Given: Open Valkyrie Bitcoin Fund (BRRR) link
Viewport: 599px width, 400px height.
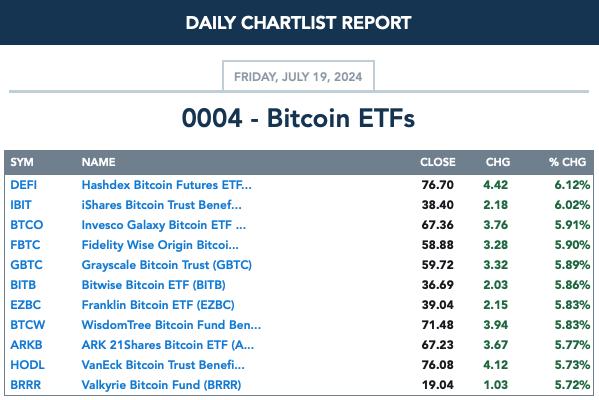Looking at the screenshot, I should click(x=161, y=385).
